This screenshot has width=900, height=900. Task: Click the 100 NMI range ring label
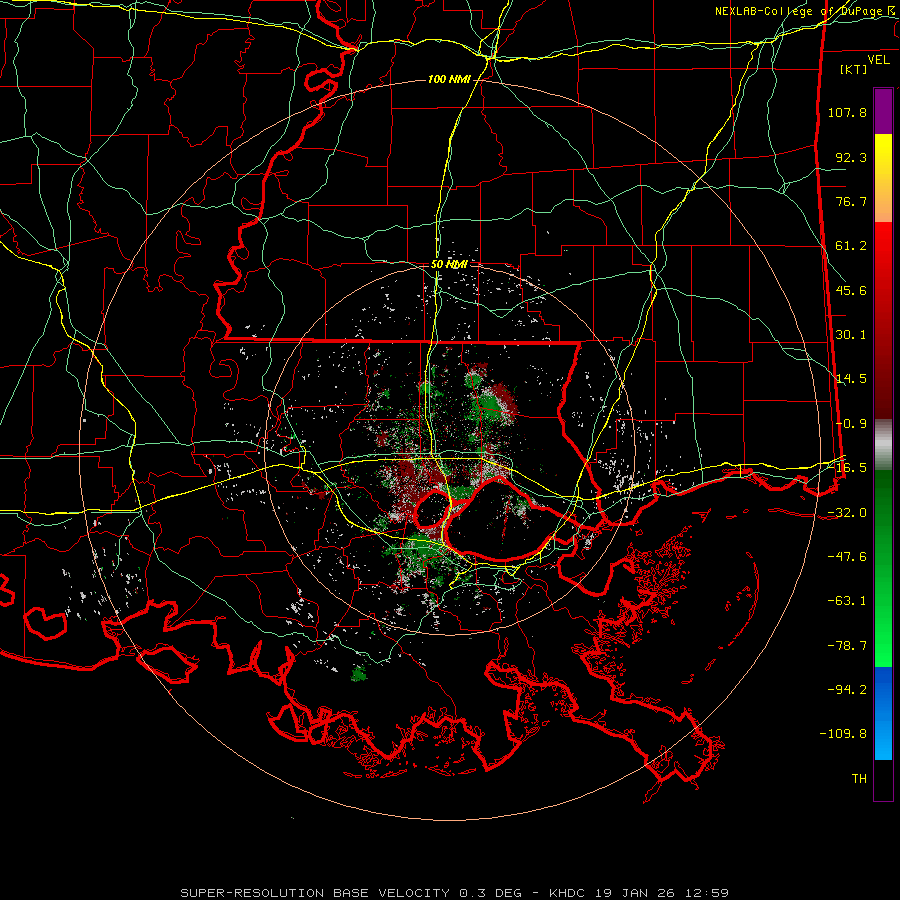tap(449, 79)
